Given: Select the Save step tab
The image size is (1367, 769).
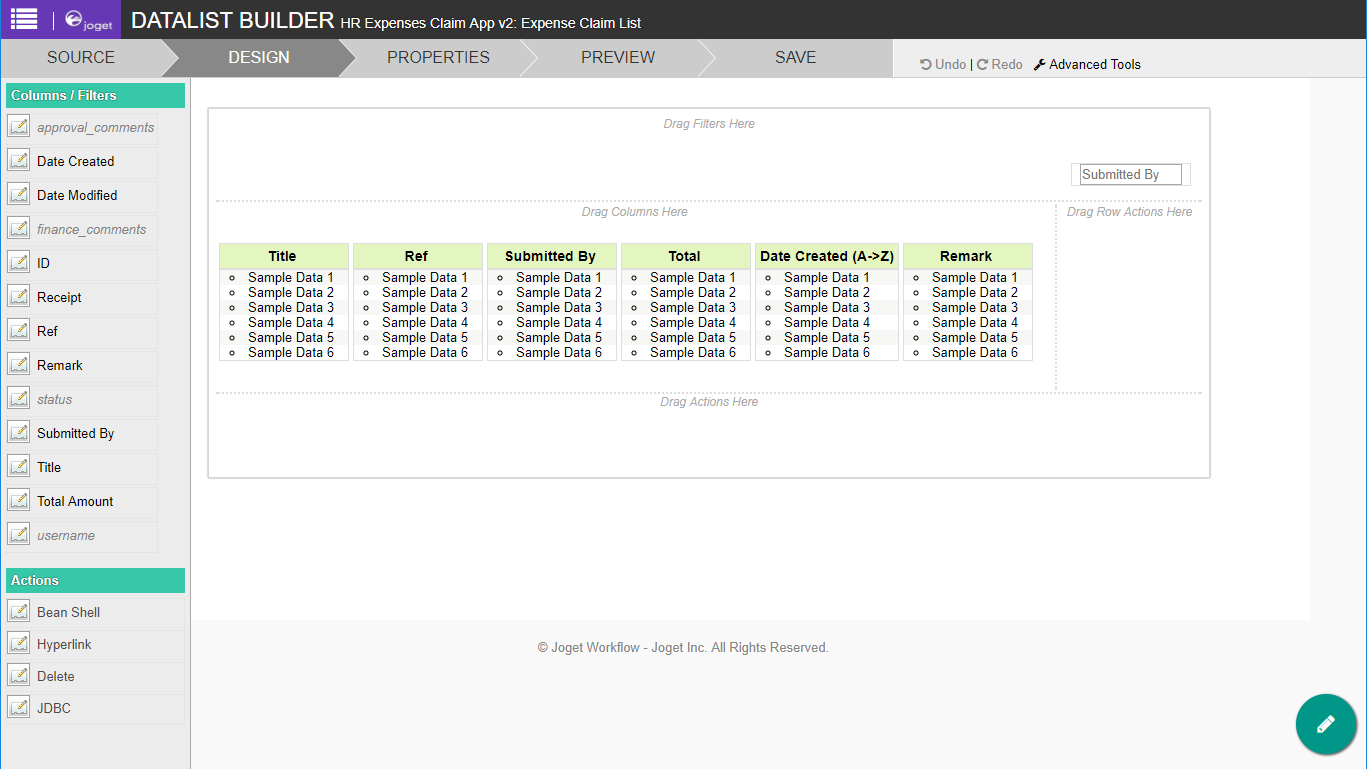Looking at the screenshot, I should (x=795, y=58).
